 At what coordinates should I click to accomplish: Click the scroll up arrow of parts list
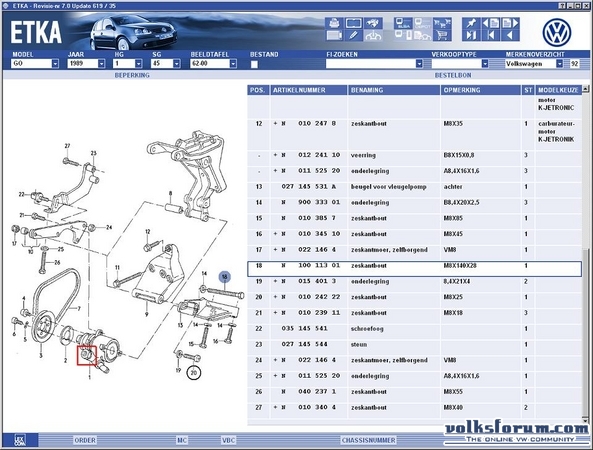point(585,89)
